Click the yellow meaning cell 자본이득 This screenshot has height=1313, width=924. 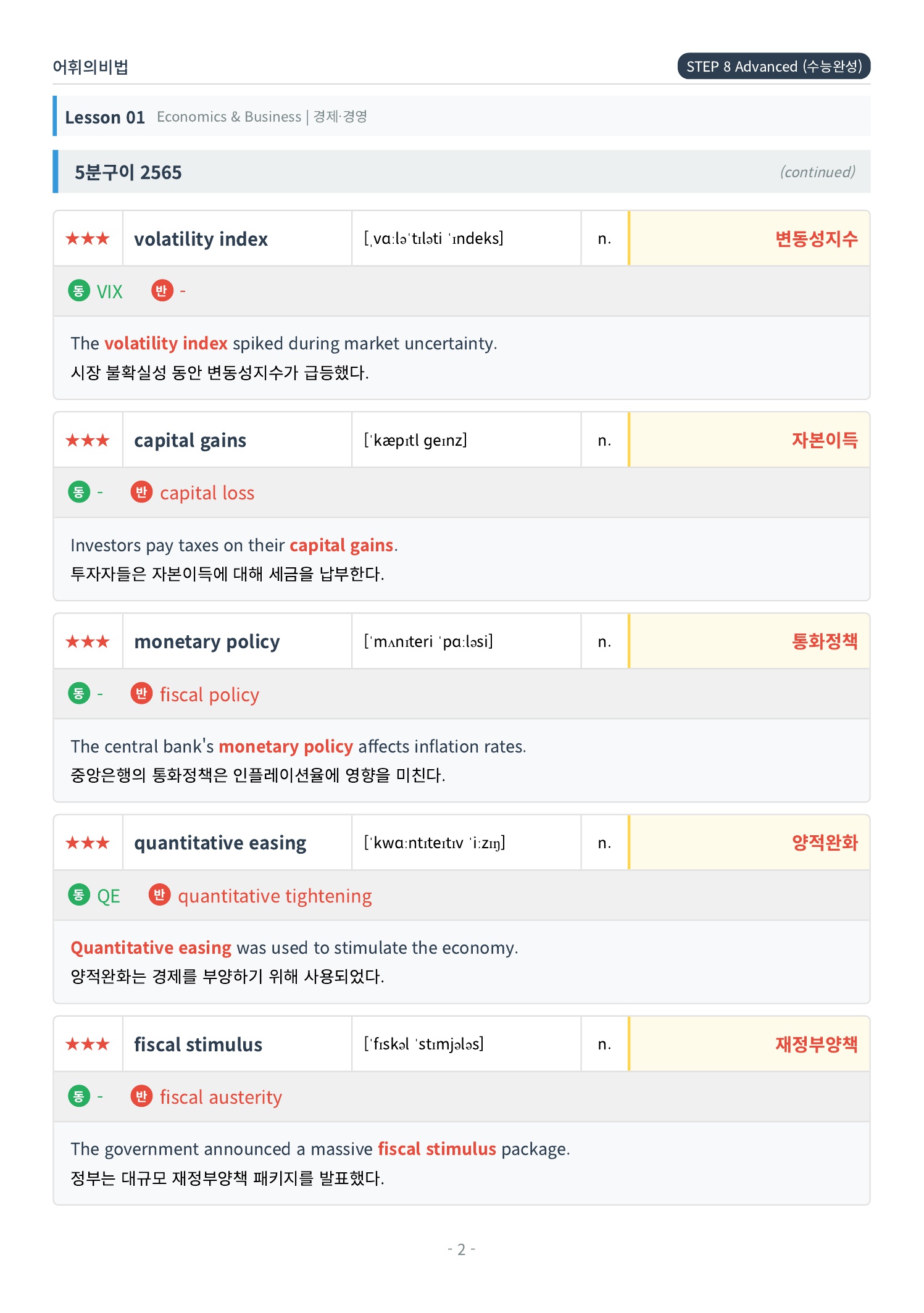[x=749, y=440]
